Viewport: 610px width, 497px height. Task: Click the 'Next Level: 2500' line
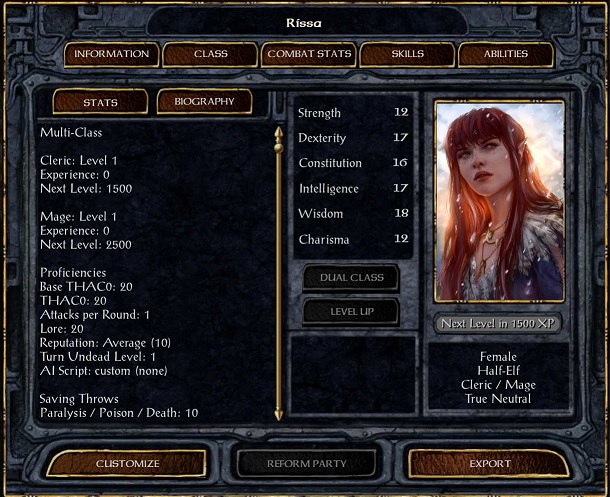[x=86, y=245]
